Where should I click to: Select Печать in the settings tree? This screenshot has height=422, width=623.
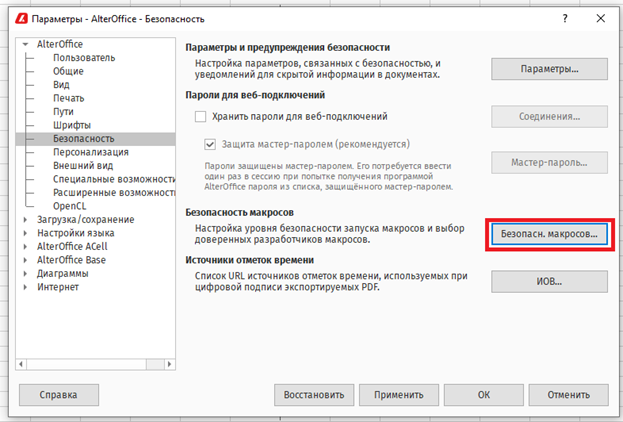(69, 98)
